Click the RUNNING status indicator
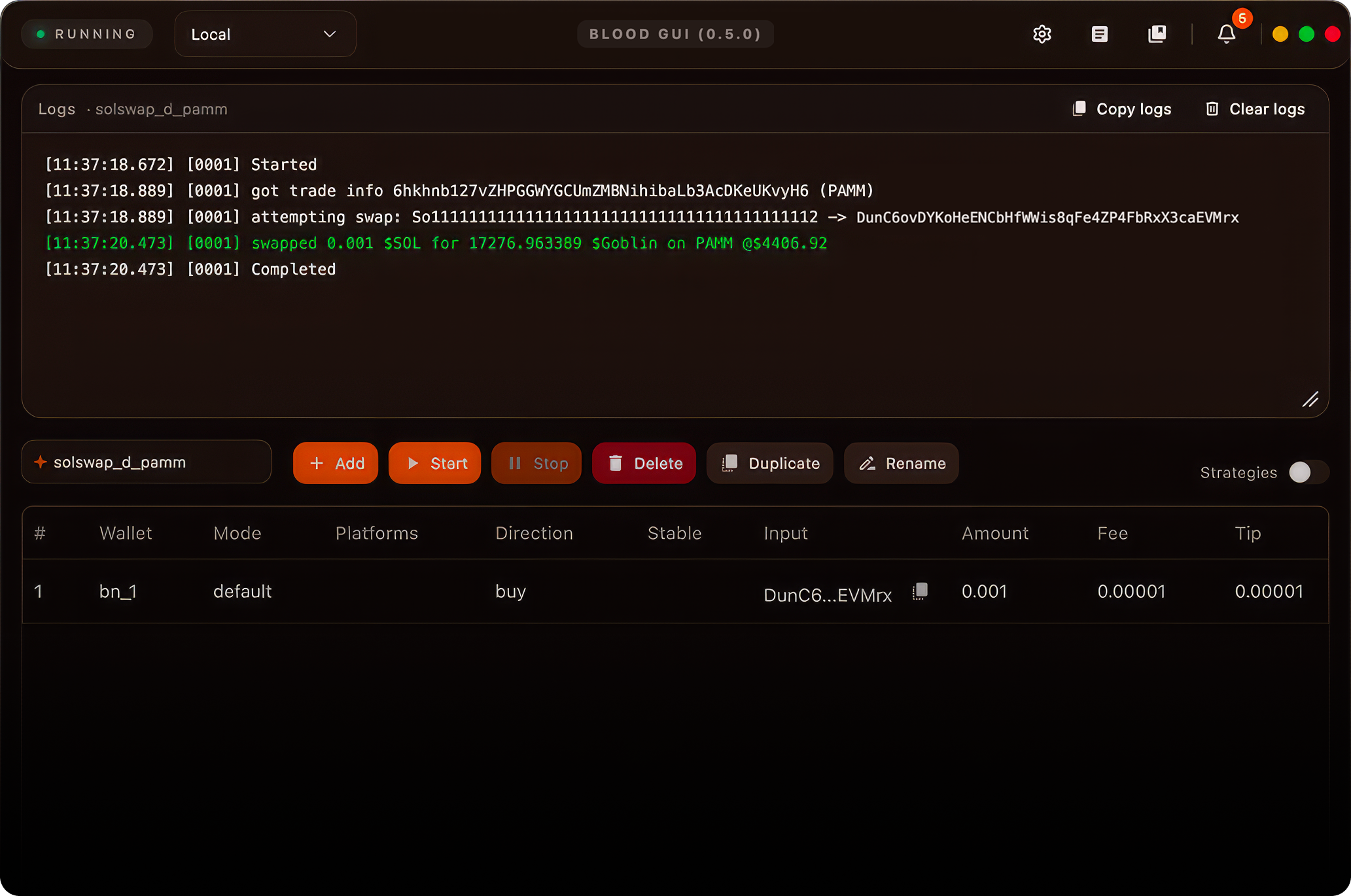1351x896 pixels. coord(87,34)
